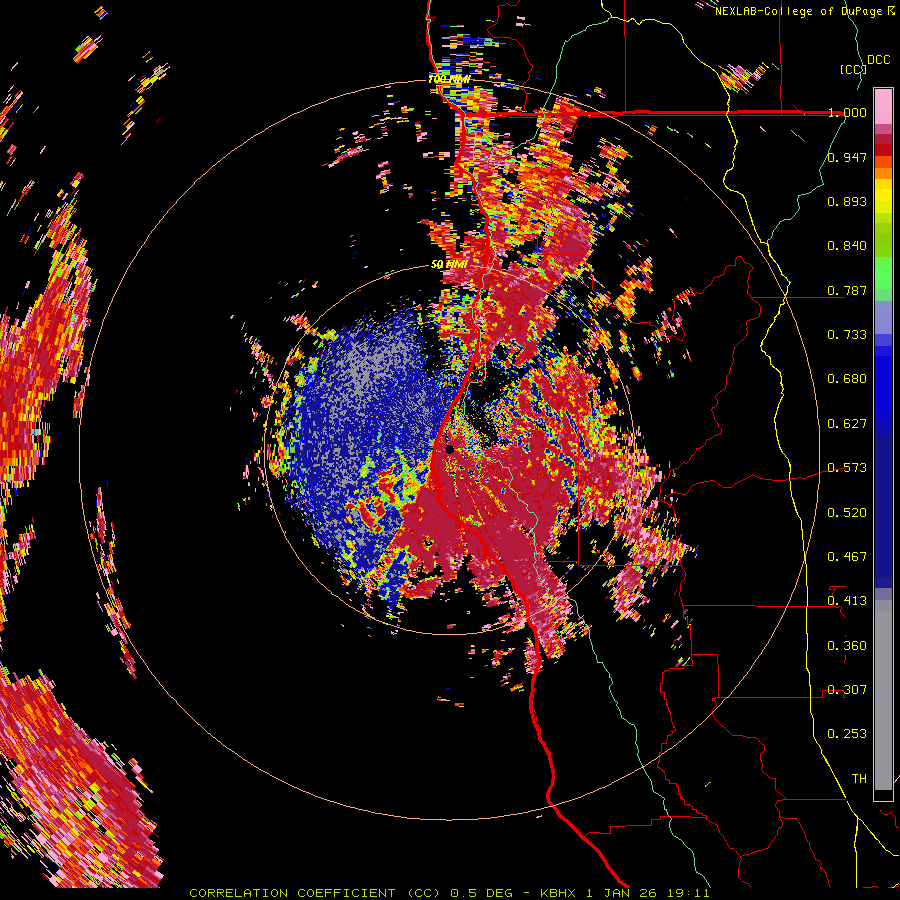The image size is (900, 900).
Task: Pick the gray lower segment of the color bar
Action: [x=883, y=695]
